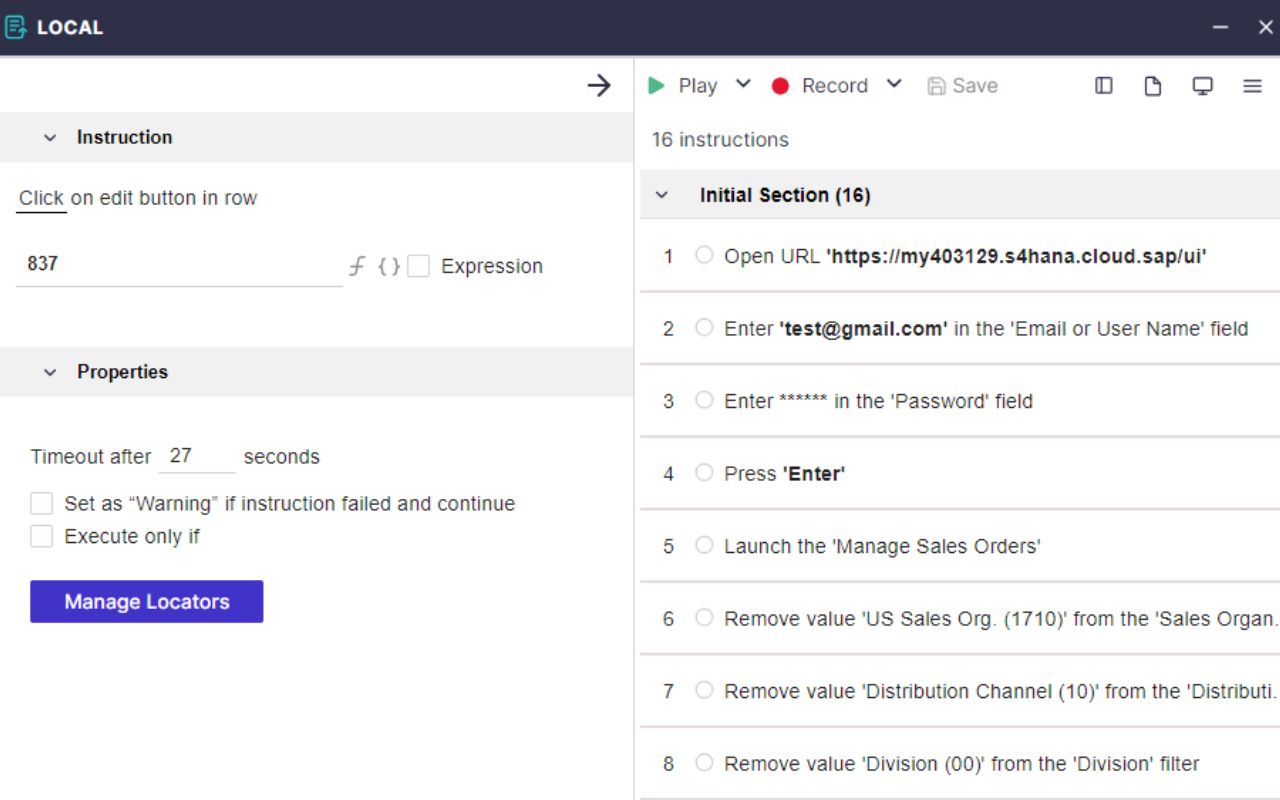Click inside the timeout seconds field
Viewport: 1280px width, 800px height.
pos(196,456)
